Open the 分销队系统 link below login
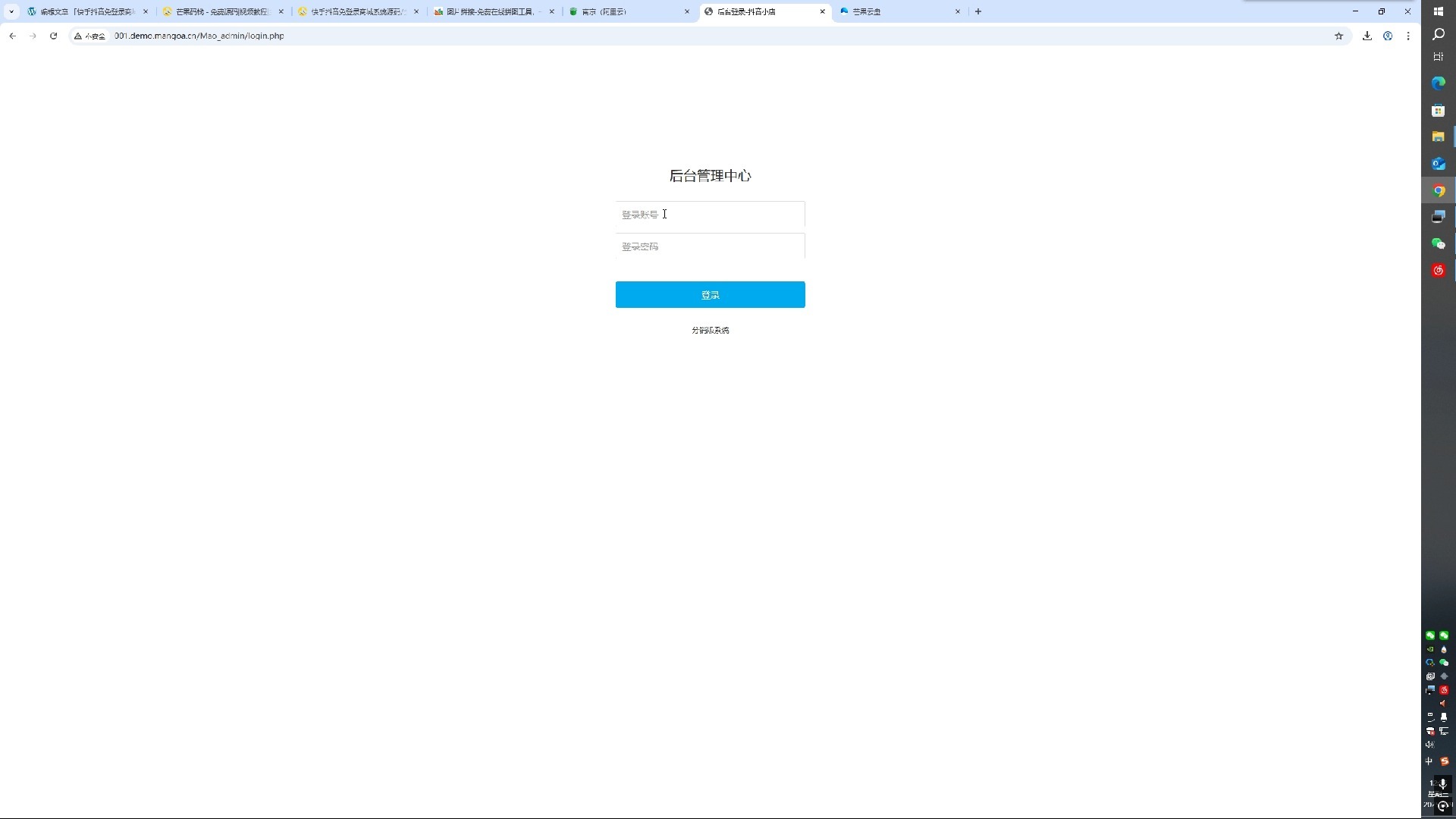1456x819 pixels. 710,330
